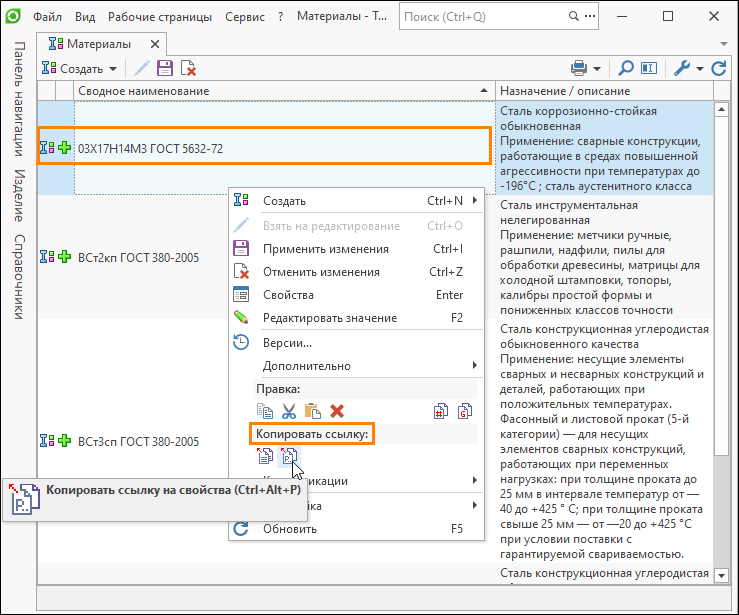Open the printer dropdown arrow
The image size is (739, 615).
click(597, 69)
